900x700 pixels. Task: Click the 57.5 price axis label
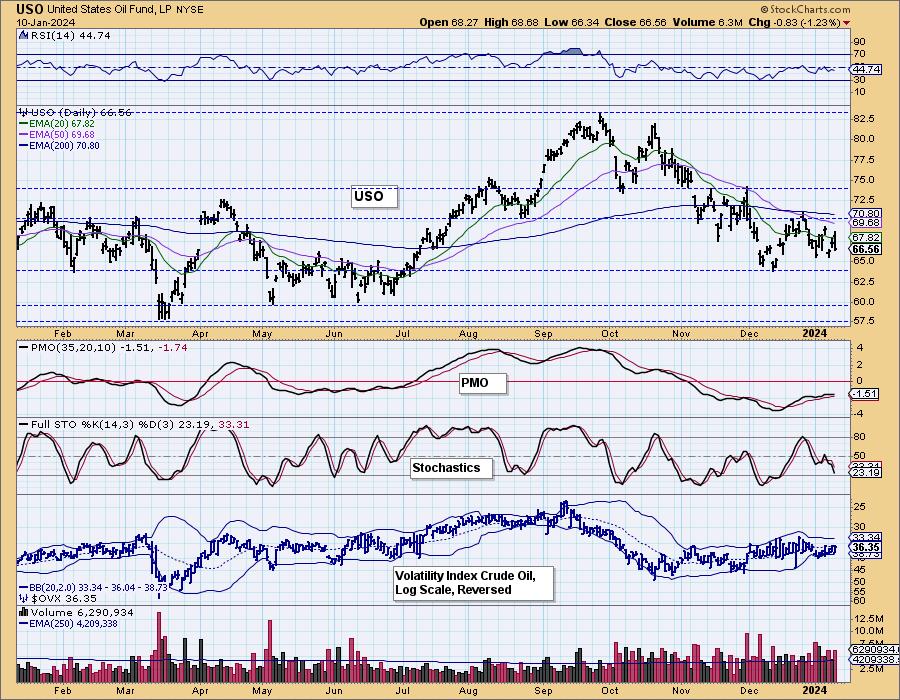click(864, 321)
